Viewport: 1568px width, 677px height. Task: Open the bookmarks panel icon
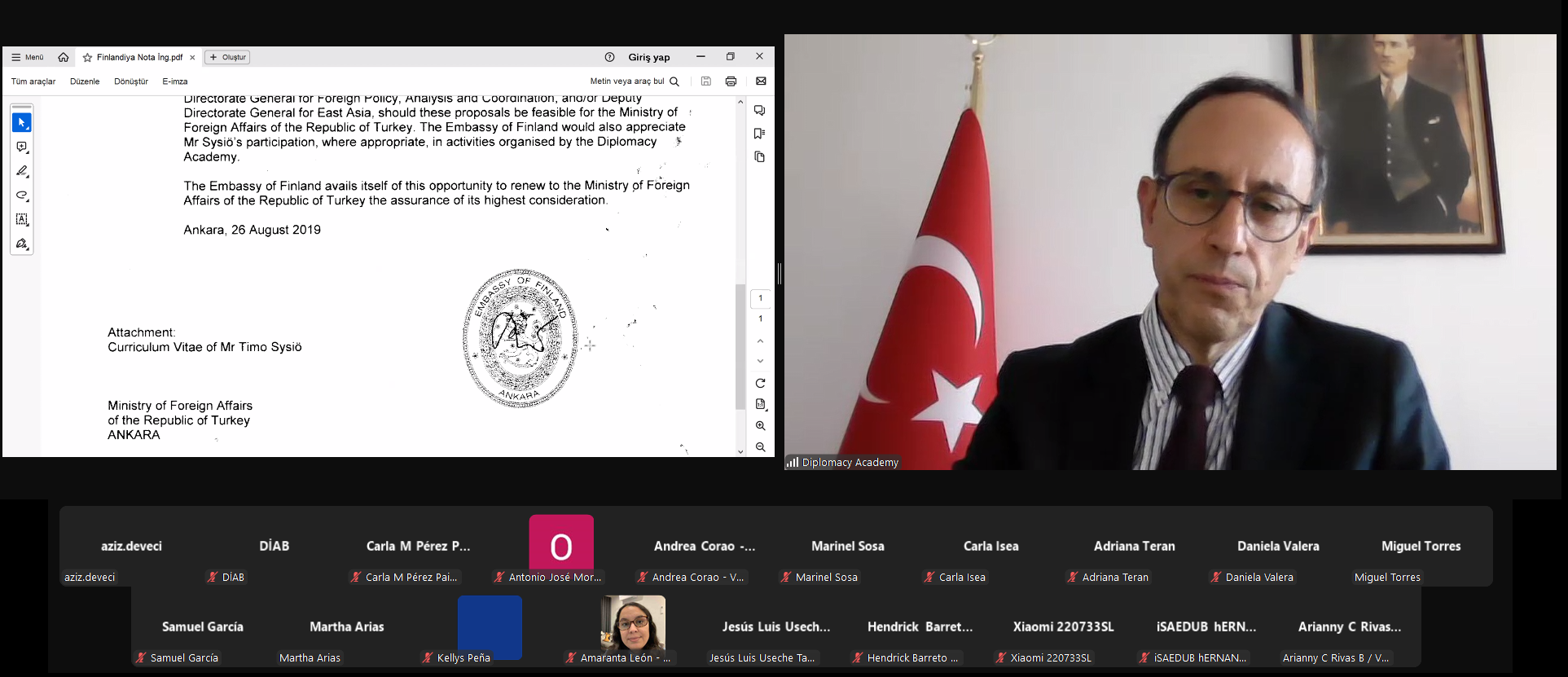(x=759, y=134)
